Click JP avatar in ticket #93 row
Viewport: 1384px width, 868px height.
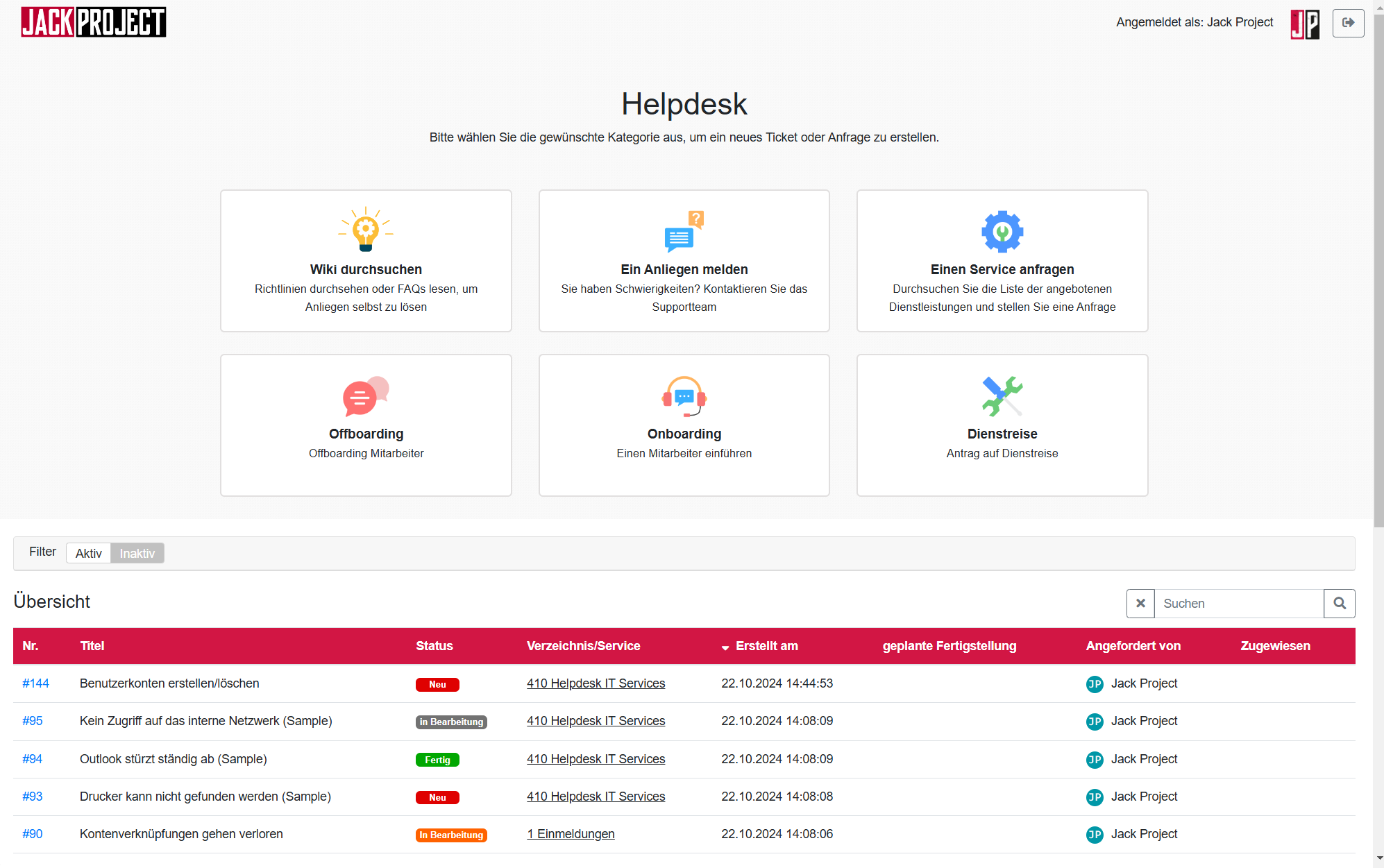(x=1095, y=797)
